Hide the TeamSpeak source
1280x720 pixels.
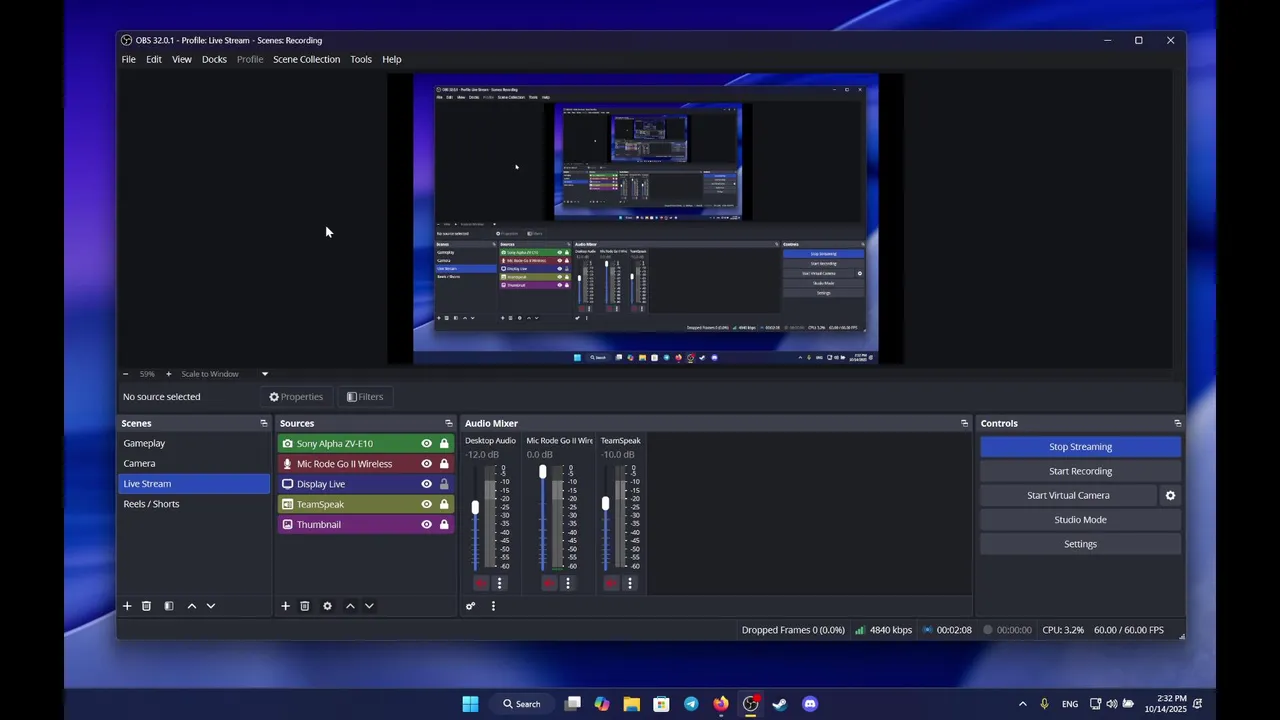(427, 504)
